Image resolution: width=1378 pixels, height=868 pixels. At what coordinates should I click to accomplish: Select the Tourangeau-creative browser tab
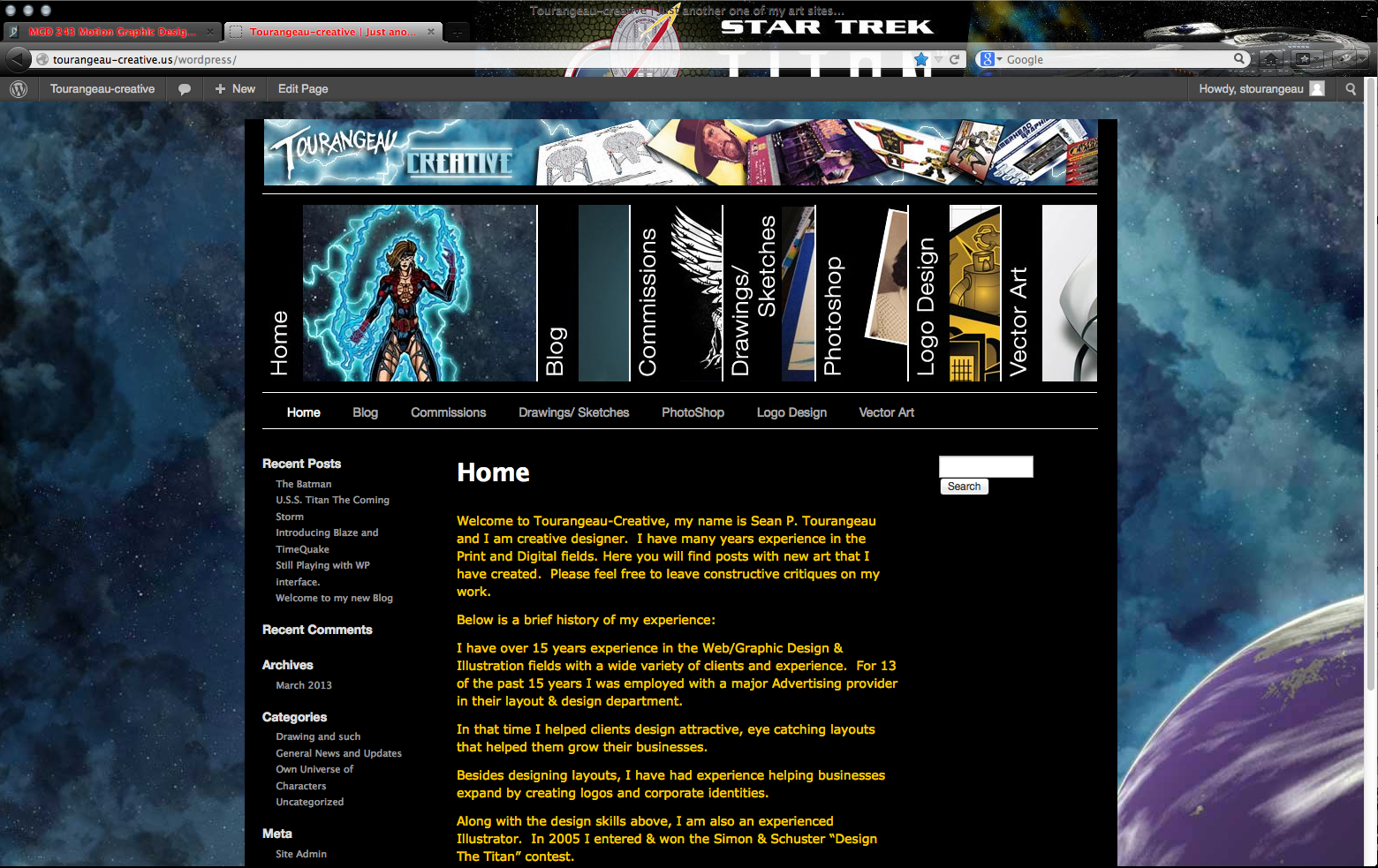tap(333, 32)
